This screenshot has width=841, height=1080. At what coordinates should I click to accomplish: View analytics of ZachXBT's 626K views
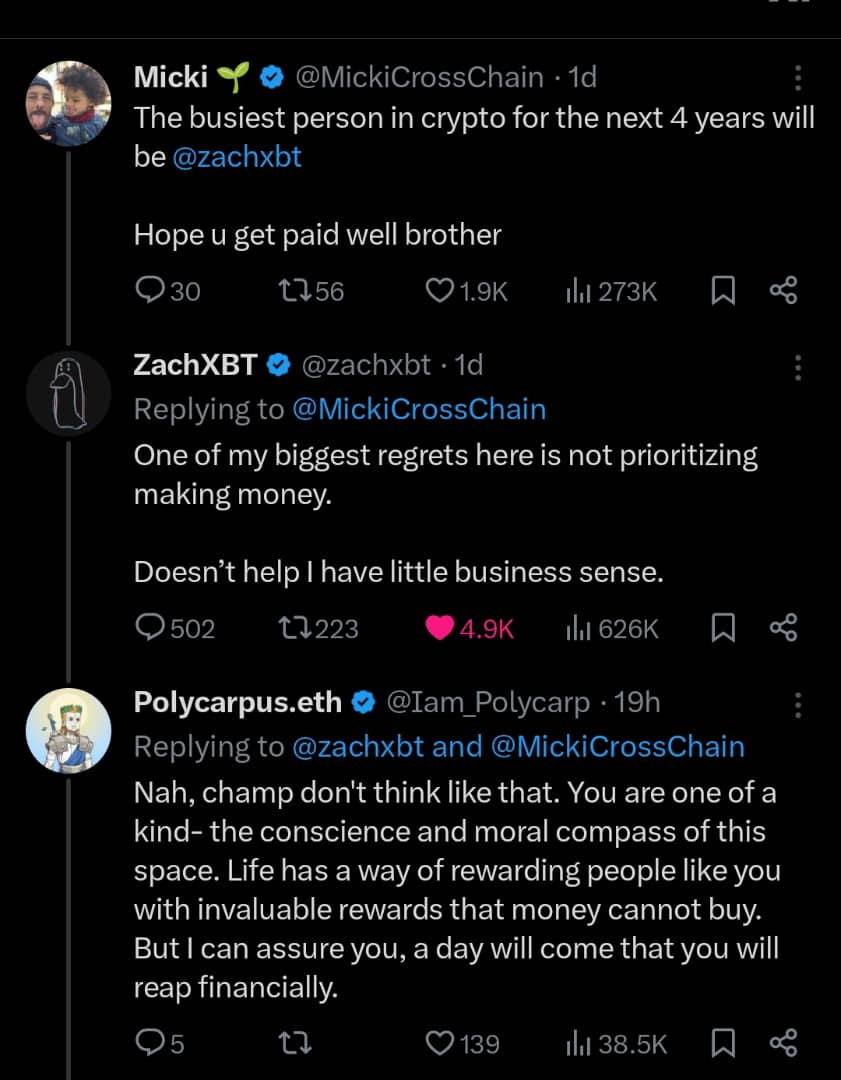(578, 628)
